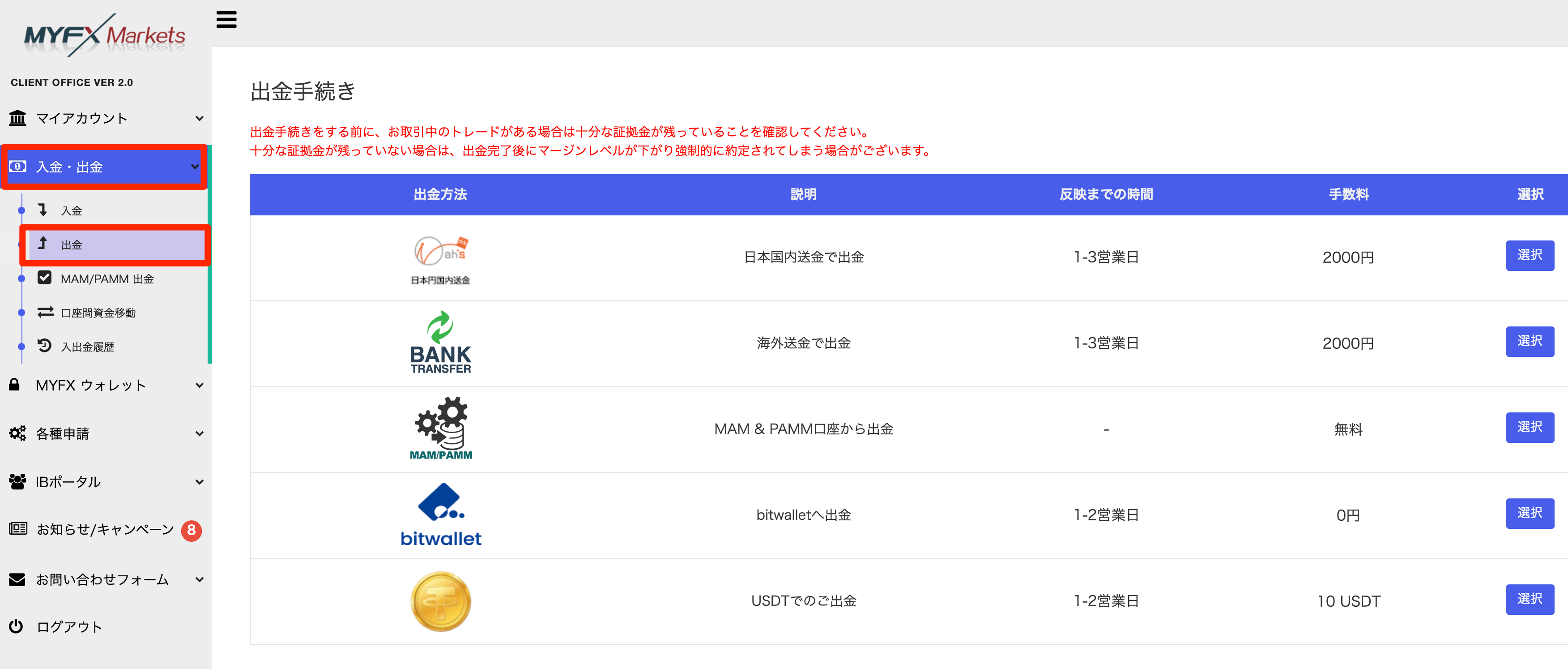Click the 日本円国内送金 logo
The width and height of the screenshot is (1568, 669).
[x=441, y=260]
